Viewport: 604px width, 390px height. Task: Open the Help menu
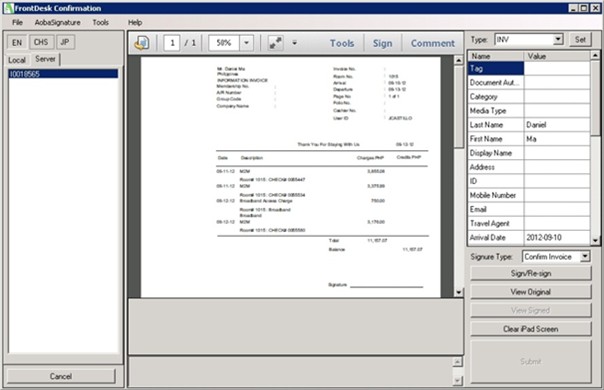pyautogui.click(x=135, y=22)
